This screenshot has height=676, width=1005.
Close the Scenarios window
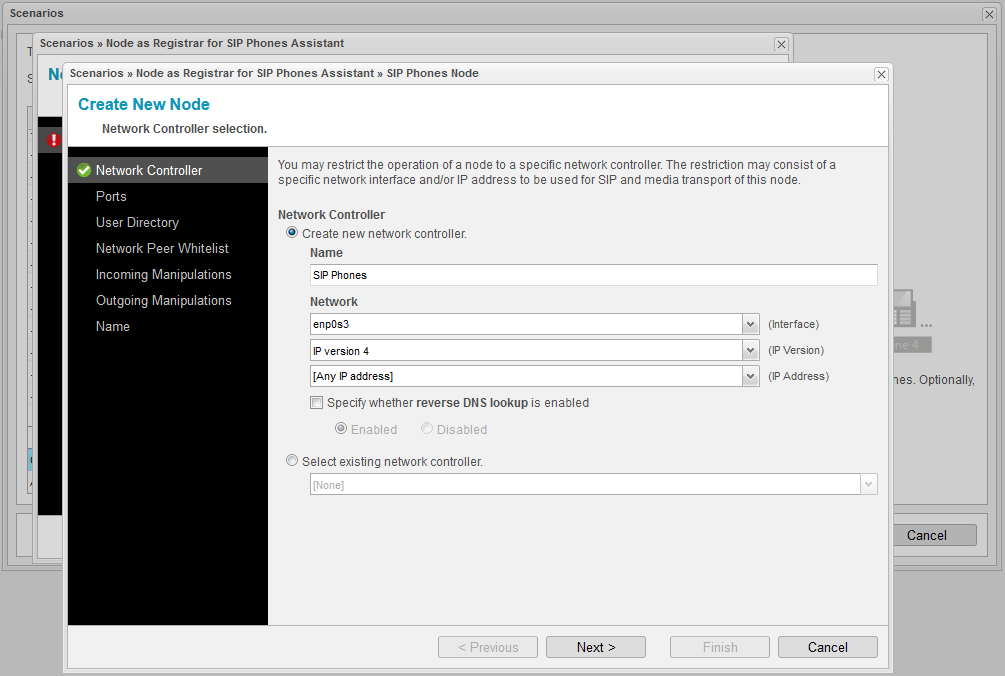[x=989, y=14]
